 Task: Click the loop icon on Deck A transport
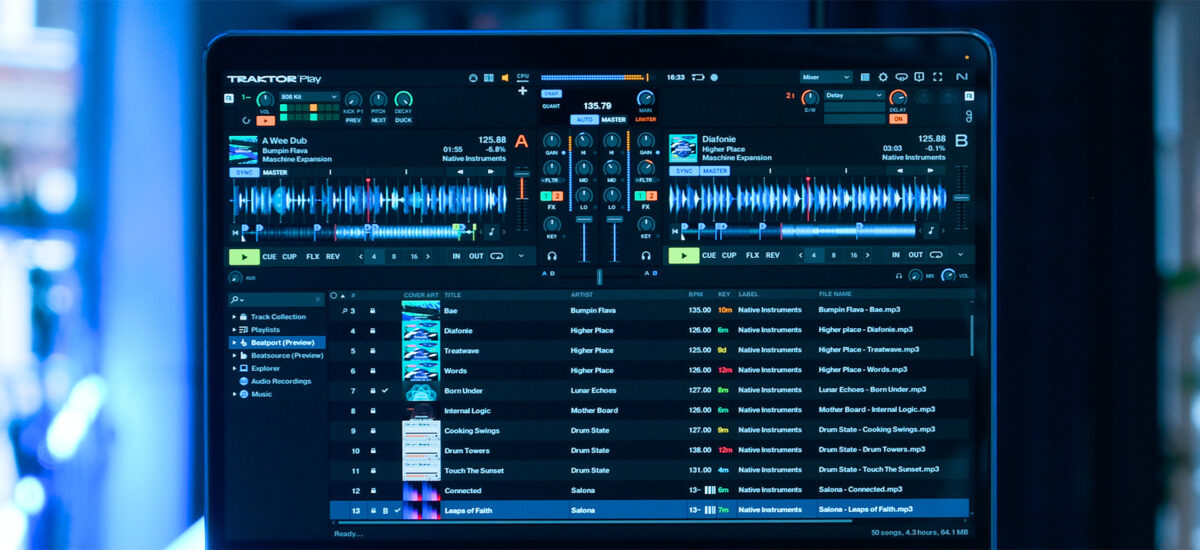pos(496,256)
